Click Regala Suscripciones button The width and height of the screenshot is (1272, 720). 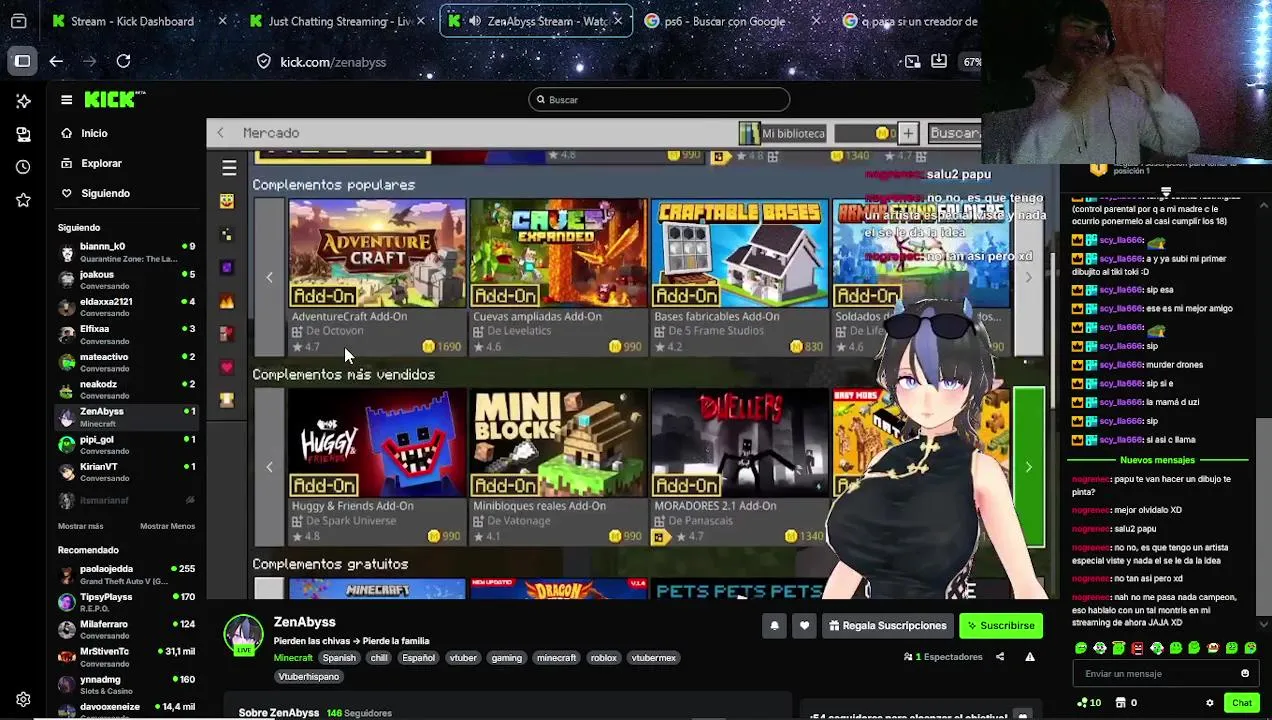pyautogui.click(x=887, y=626)
